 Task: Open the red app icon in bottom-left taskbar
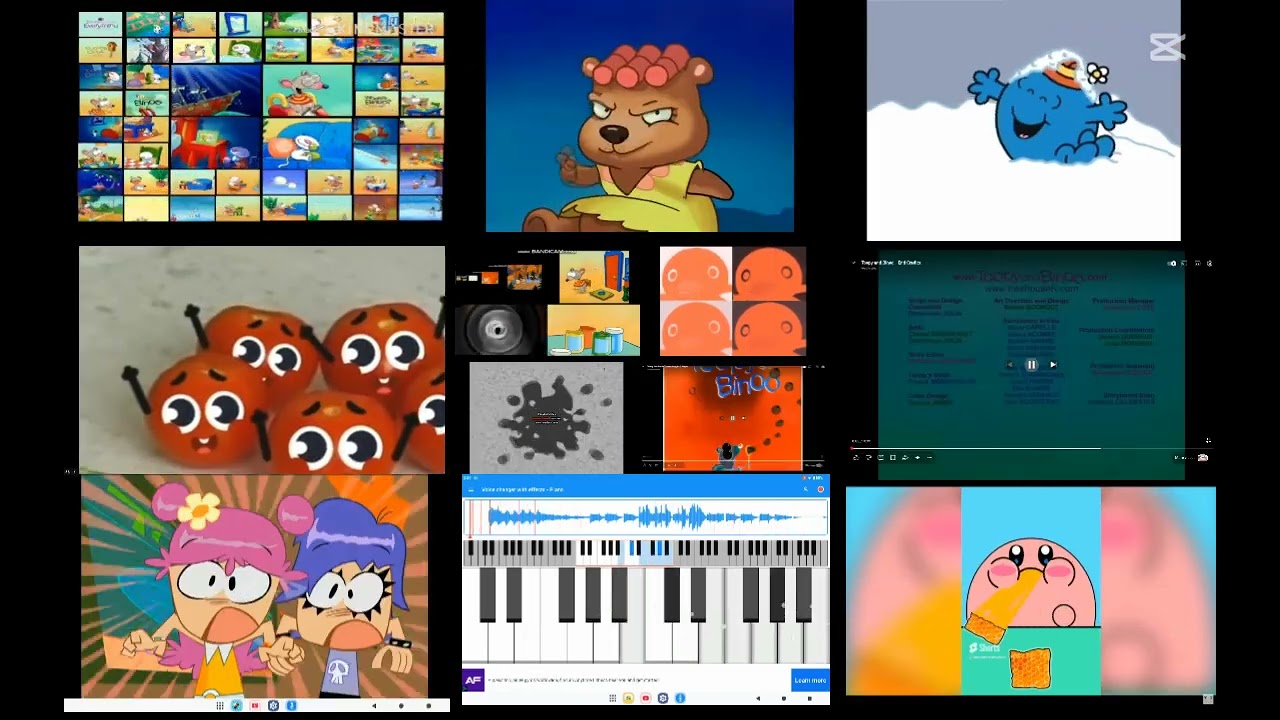pos(255,706)
